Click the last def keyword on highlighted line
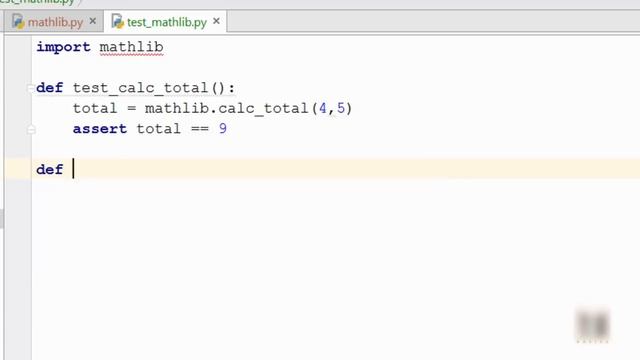640x360 pixels. (x=50, y=169)
